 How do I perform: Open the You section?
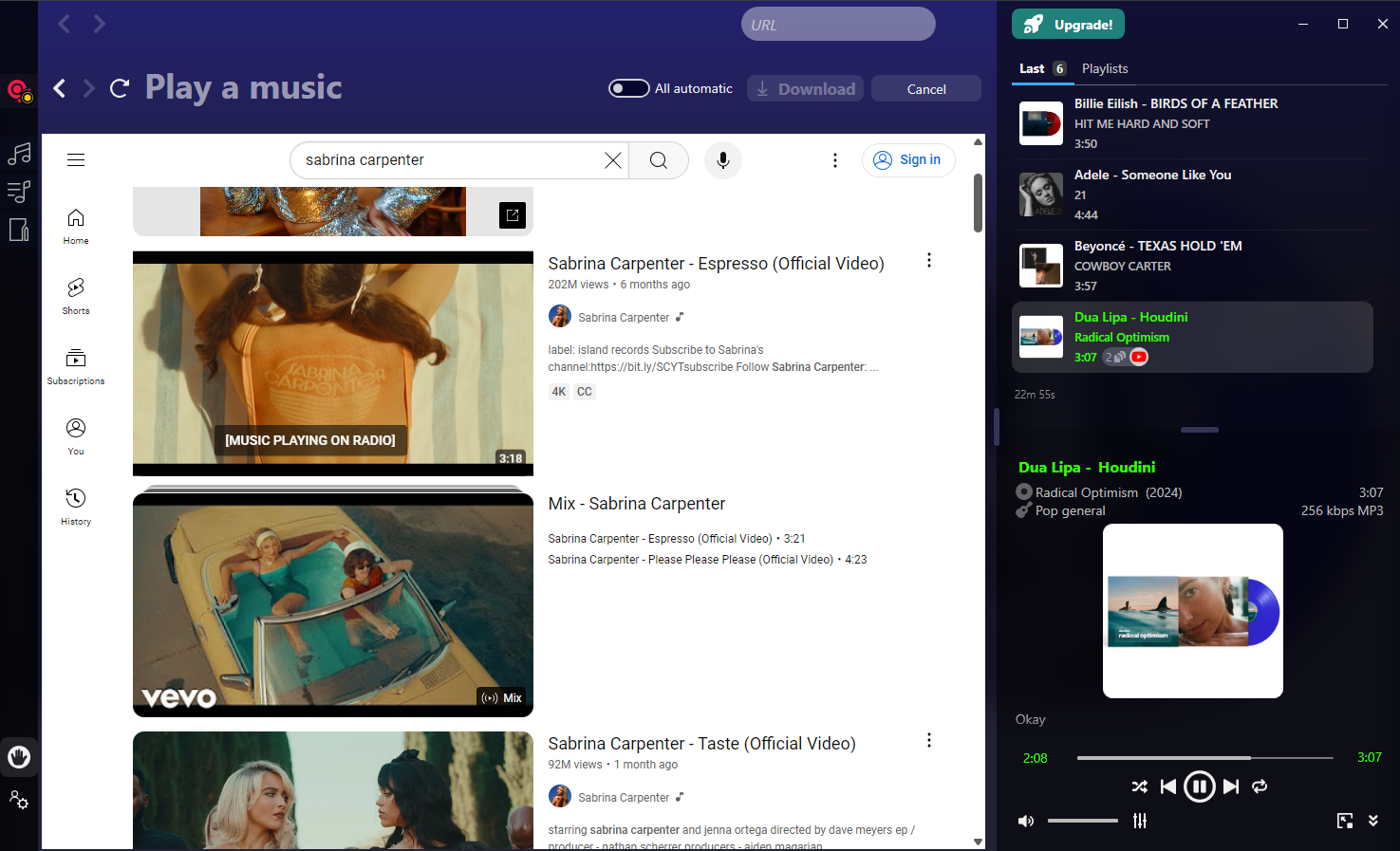pos(76,437)
